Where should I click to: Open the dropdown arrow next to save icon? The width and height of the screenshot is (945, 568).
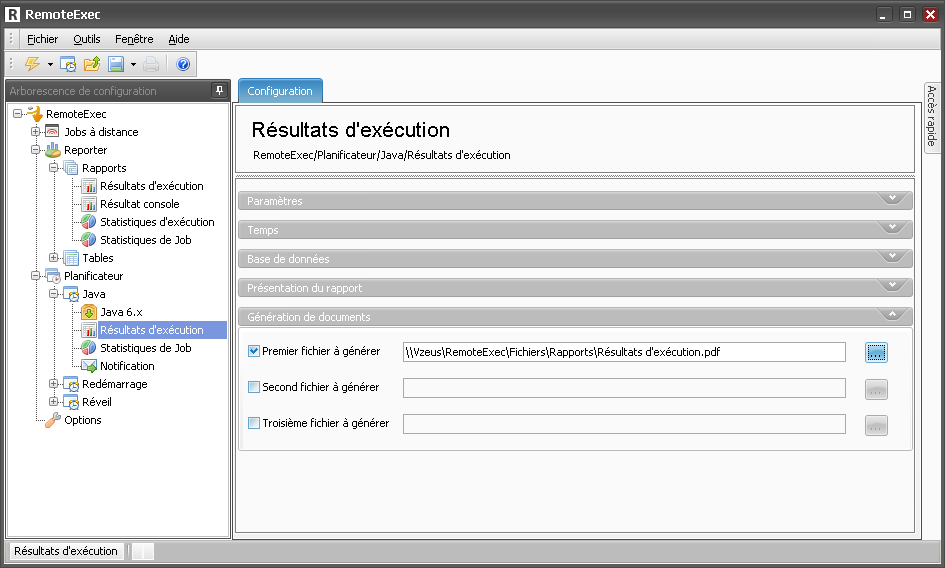133,65
